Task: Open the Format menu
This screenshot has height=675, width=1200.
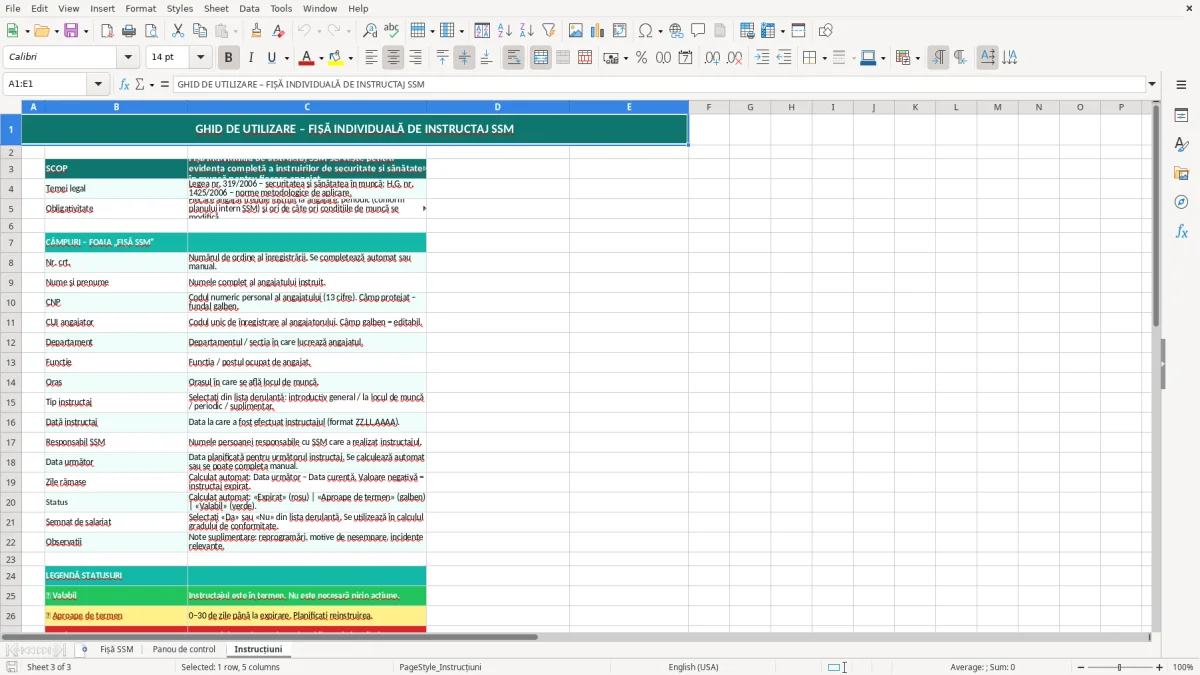Action: coord(140,8)
